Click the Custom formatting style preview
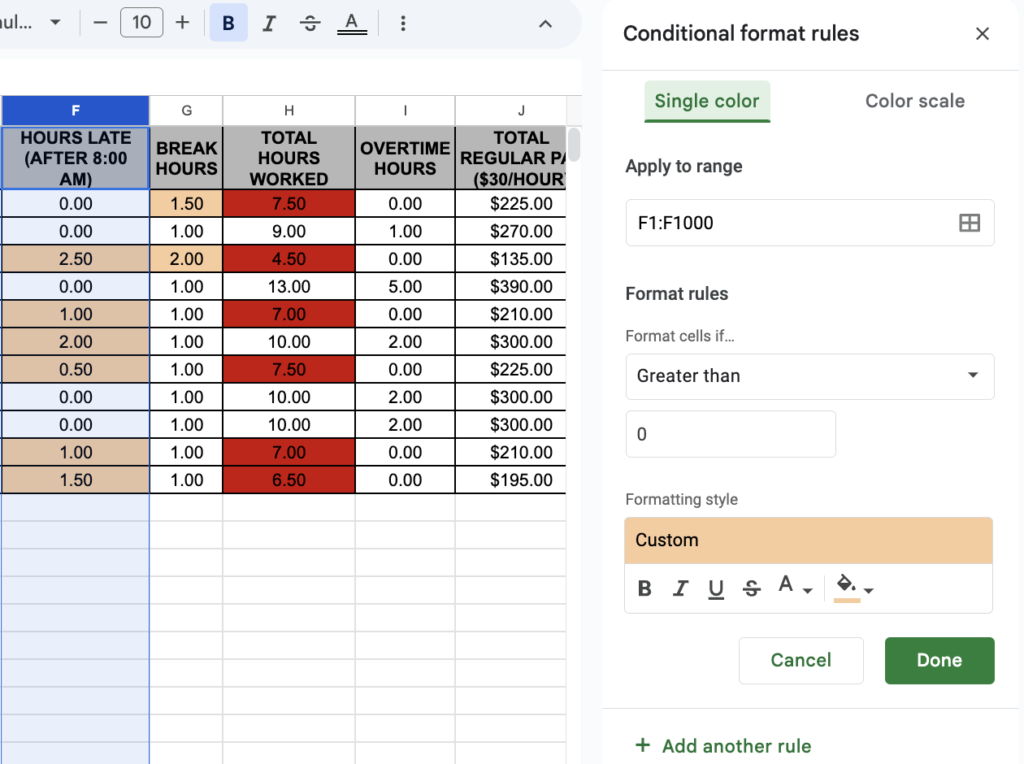Image resolution: width=1024 pixels, height=764 pixels. pos(808,541)
